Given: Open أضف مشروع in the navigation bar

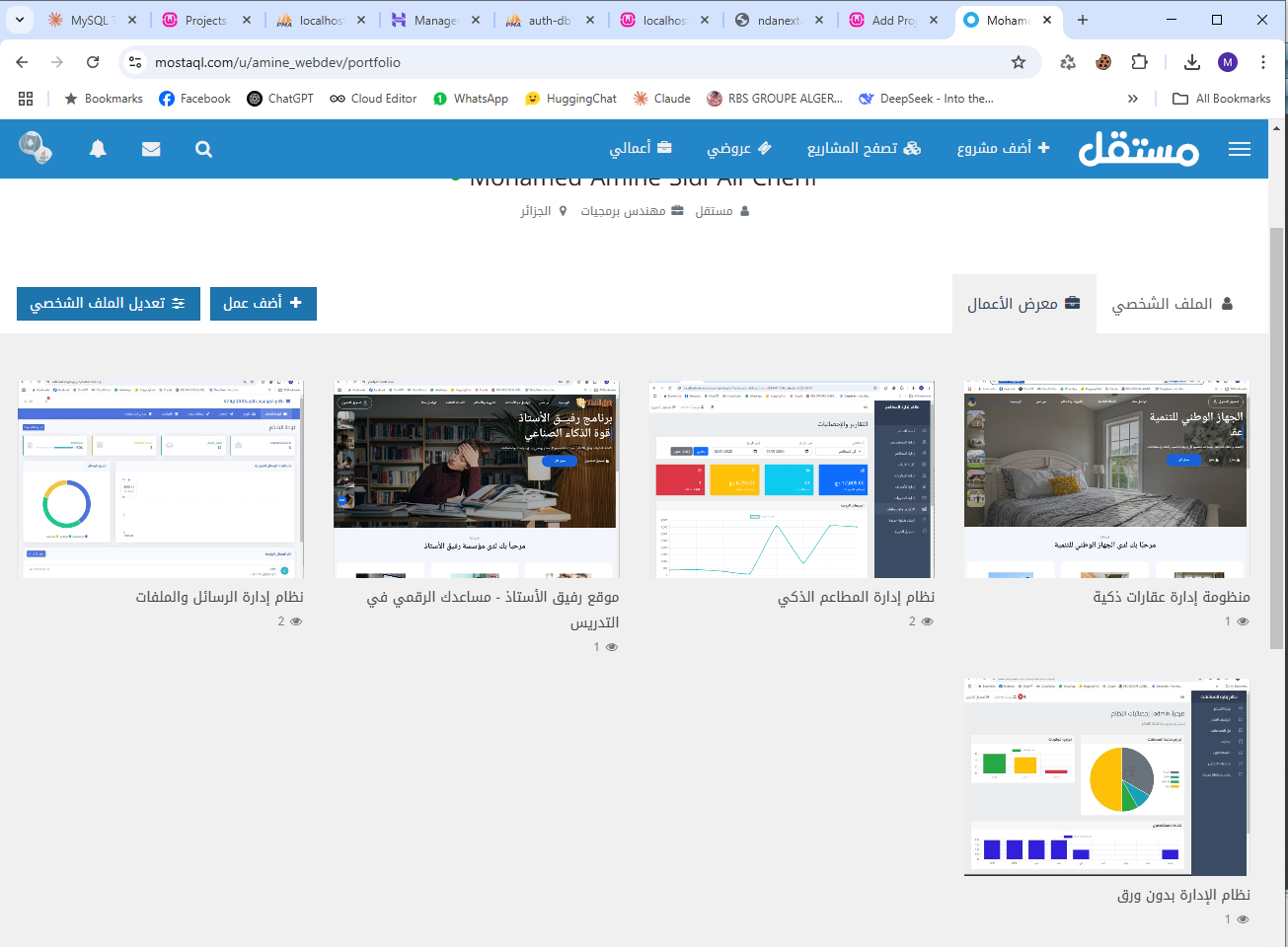Looking at the screenshot, I should click(x=1003, y=148).
